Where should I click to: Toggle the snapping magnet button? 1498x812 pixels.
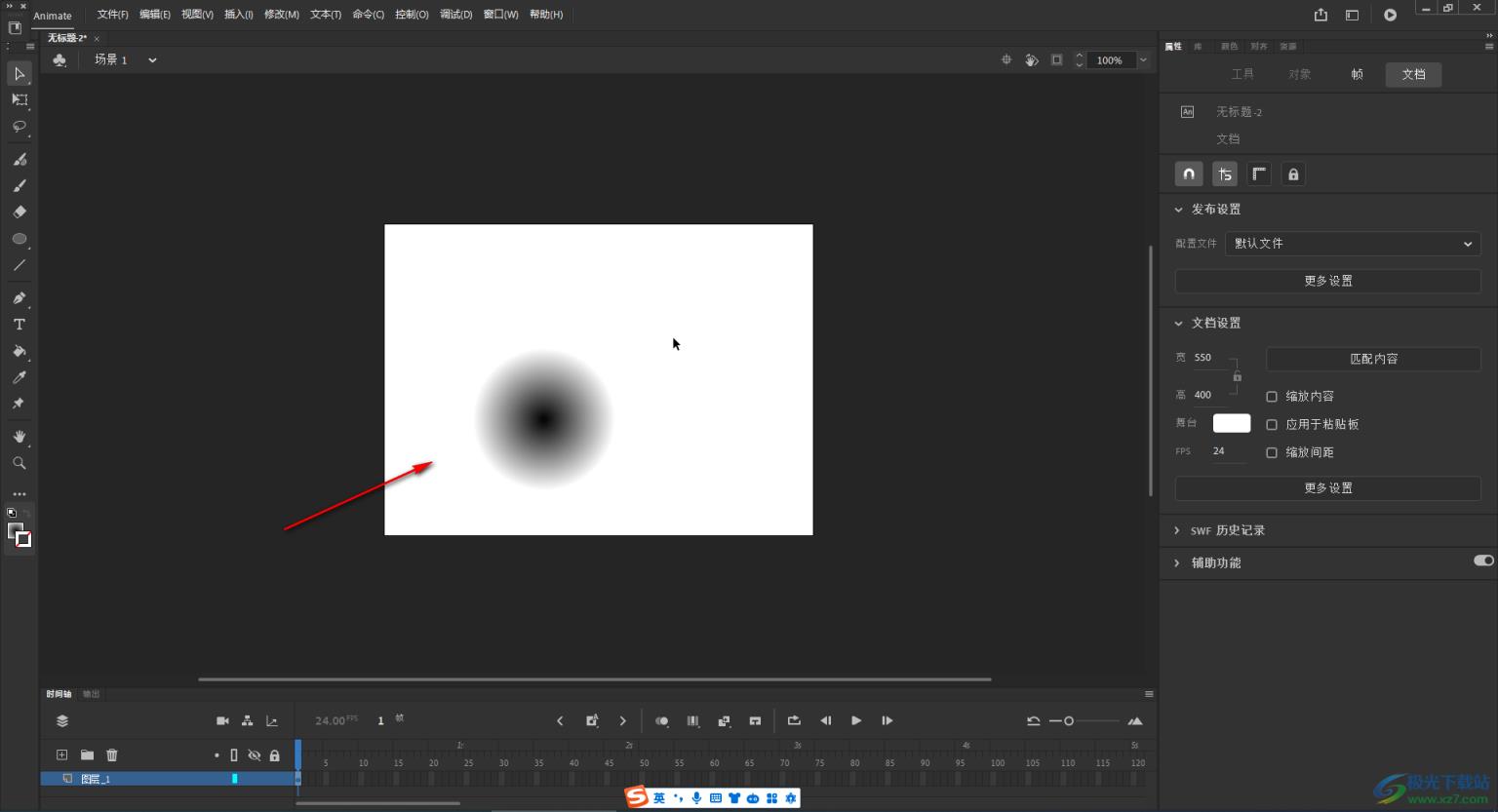click(1189, 174)
